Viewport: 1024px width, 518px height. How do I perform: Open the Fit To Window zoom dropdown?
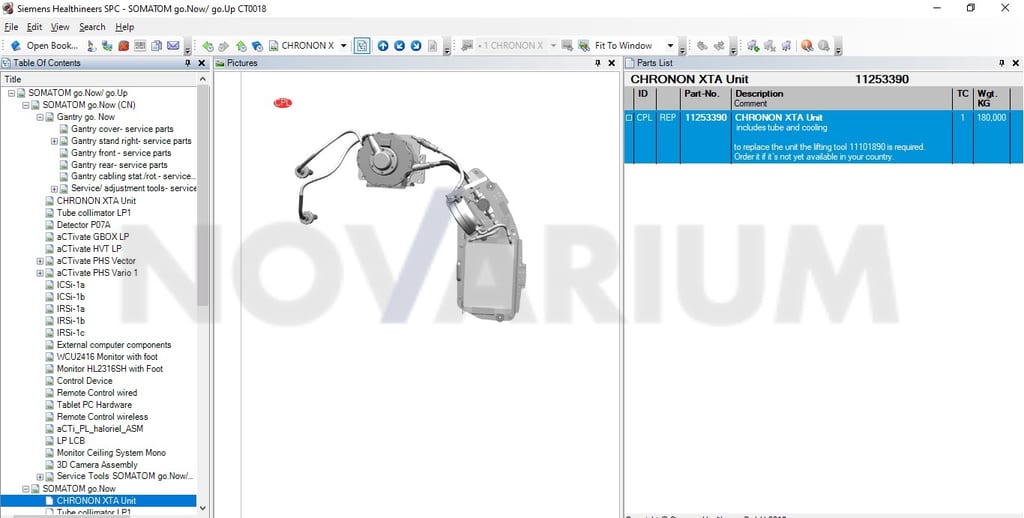(670, 46)
